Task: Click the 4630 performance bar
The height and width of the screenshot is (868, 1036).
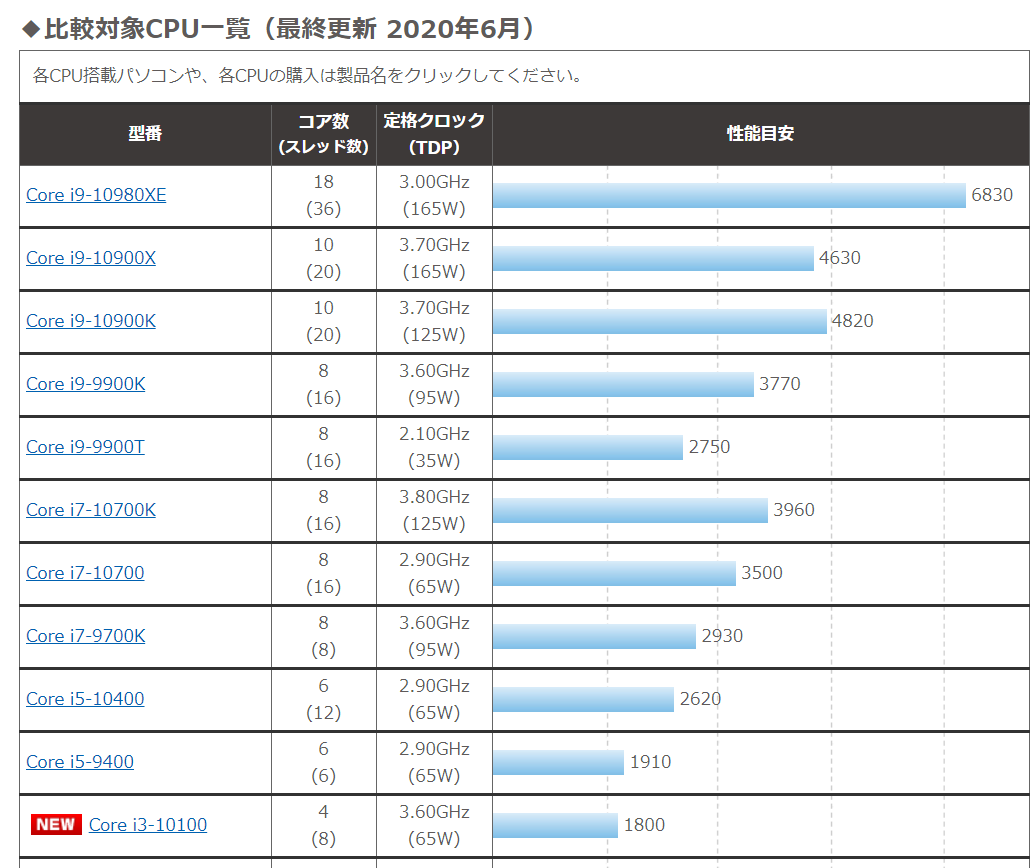Action: click(653, 258)
